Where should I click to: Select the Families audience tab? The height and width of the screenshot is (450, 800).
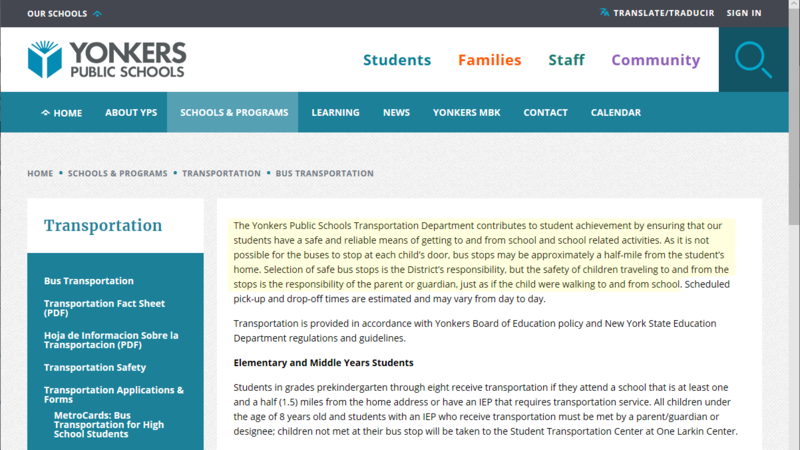489,60
